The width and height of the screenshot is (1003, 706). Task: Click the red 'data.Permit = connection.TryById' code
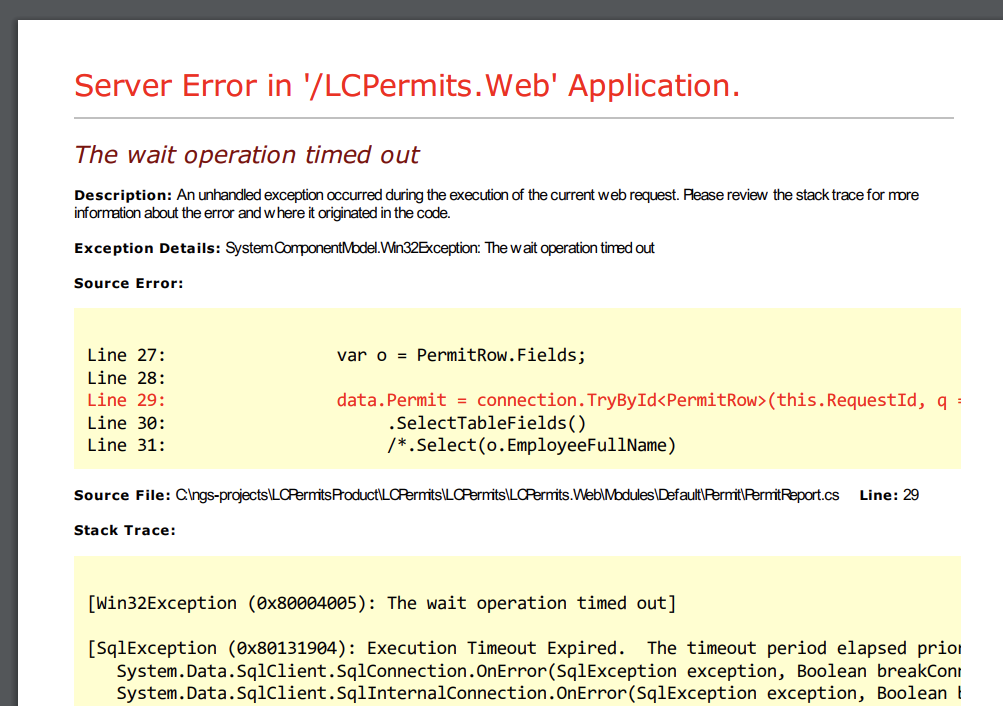click(x=649, y=400)
